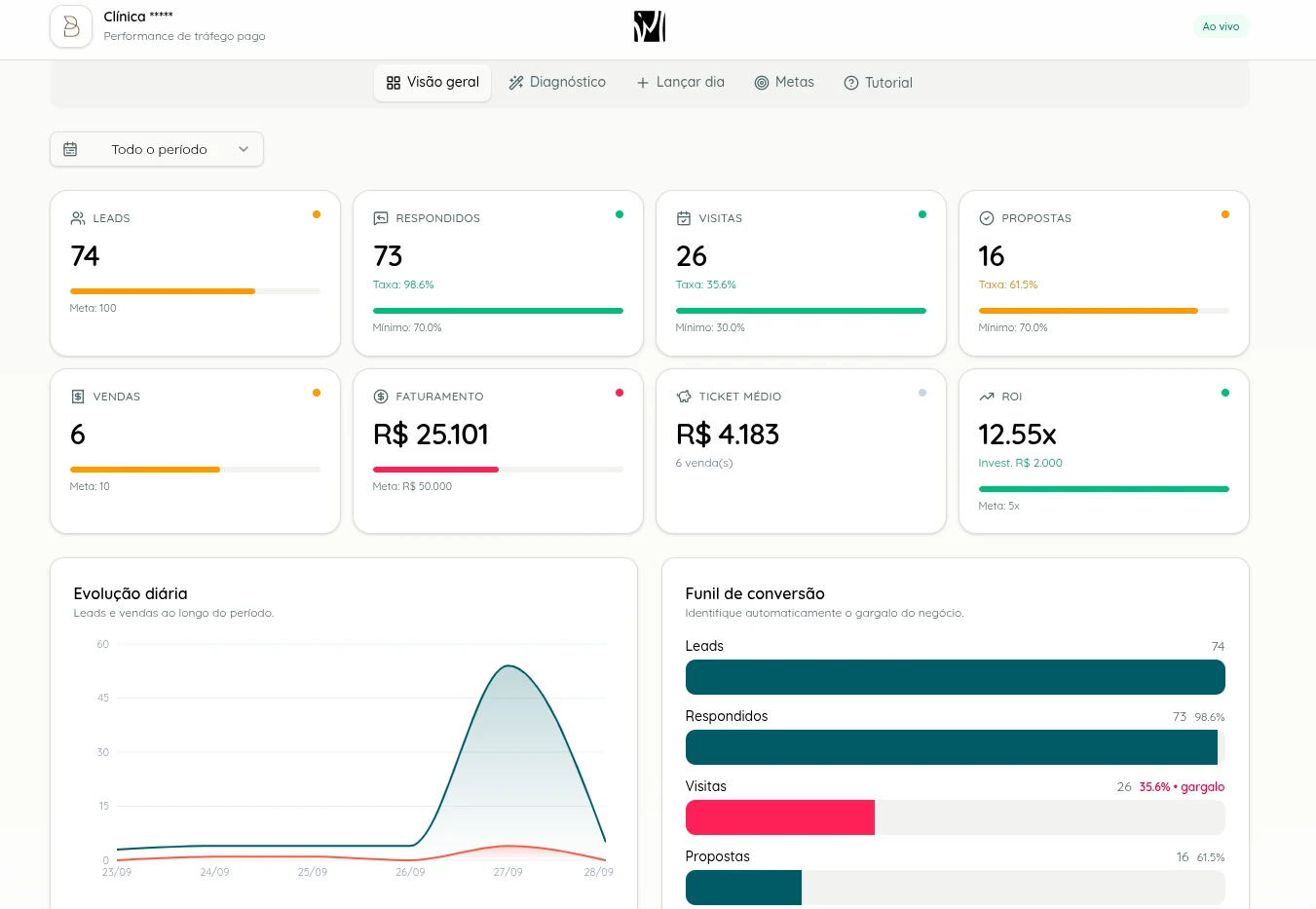The height and width of the screenshot is (909, 1316).
Task: Click the calendar icon in period selector
Action: (70, 149)
